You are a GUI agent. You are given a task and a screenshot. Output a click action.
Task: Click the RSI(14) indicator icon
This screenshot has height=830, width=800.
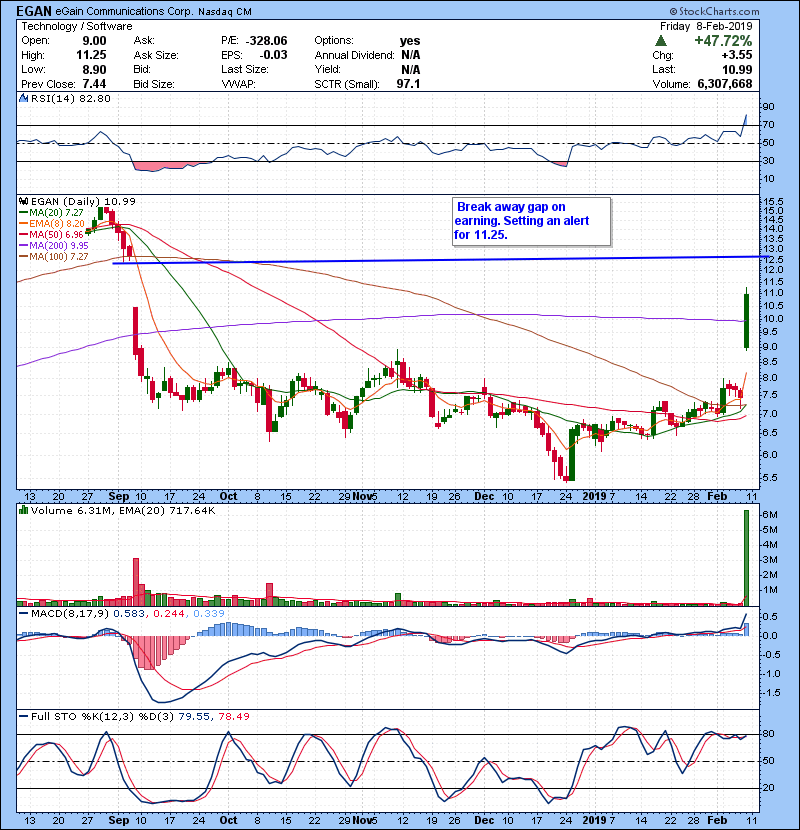click(x=24, y=98)
